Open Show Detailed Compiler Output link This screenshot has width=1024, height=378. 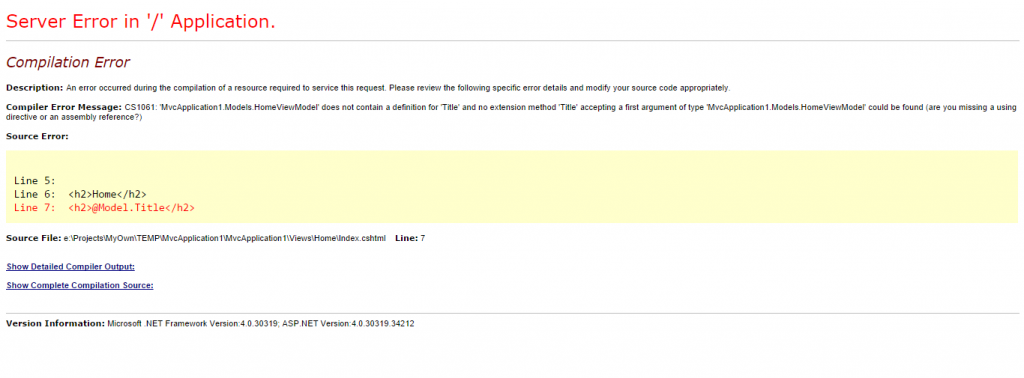tap(71, 266)
